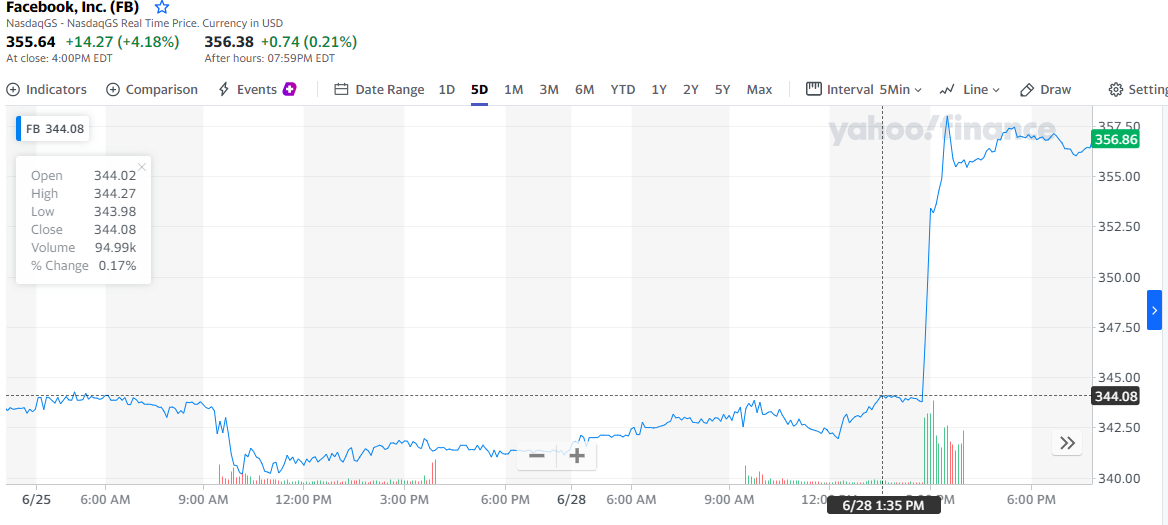
Task: Select the 6M range
Action: pos(585,89)
